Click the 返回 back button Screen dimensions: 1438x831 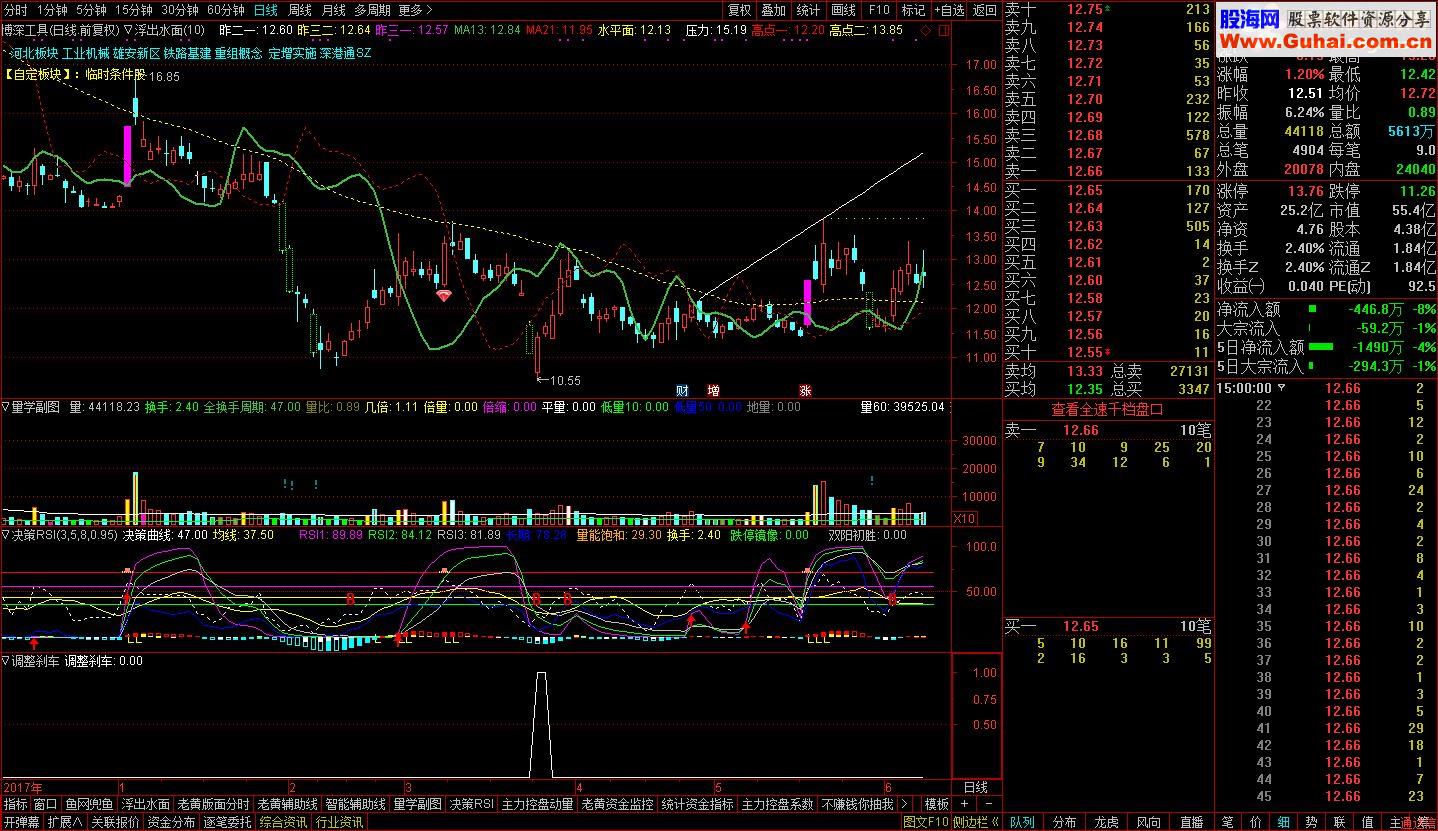(x=985, y=10)
